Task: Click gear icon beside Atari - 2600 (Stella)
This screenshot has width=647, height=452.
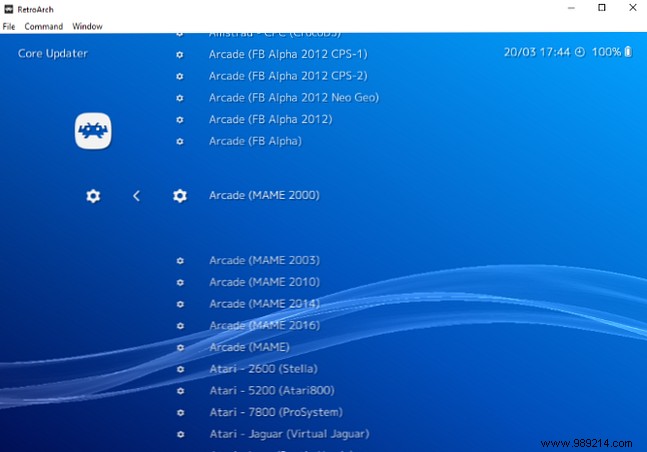Action: tap(180, 369)
